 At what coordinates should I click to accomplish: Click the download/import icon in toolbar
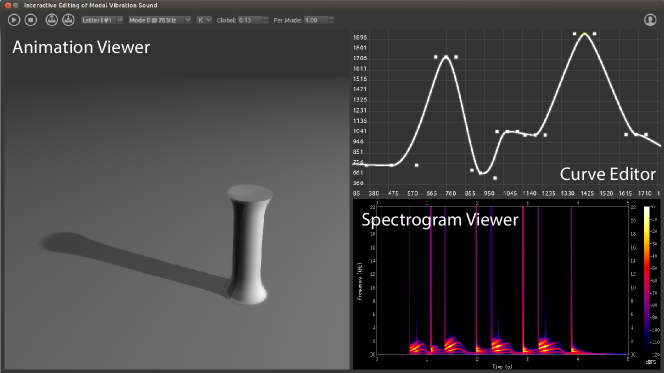(68, 20)
